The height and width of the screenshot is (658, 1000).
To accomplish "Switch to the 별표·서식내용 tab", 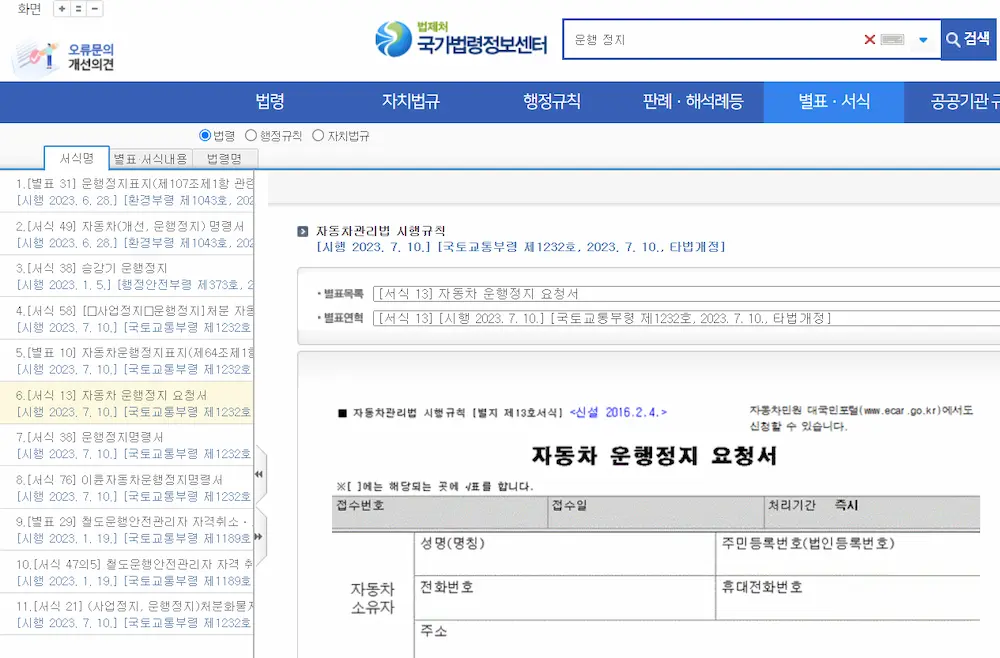I will point(151,159).
